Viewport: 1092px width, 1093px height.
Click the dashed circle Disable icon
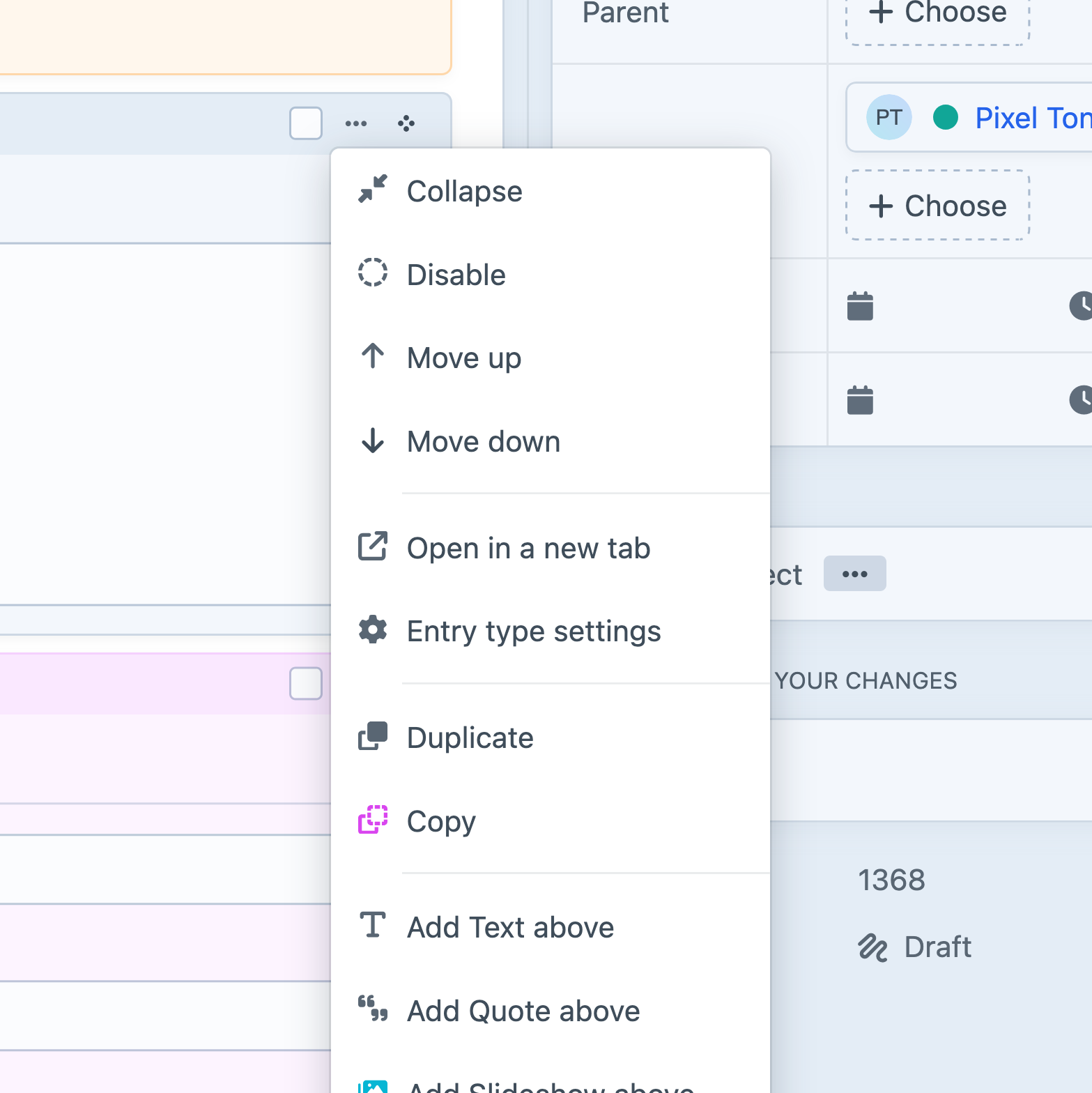point(373,273)
